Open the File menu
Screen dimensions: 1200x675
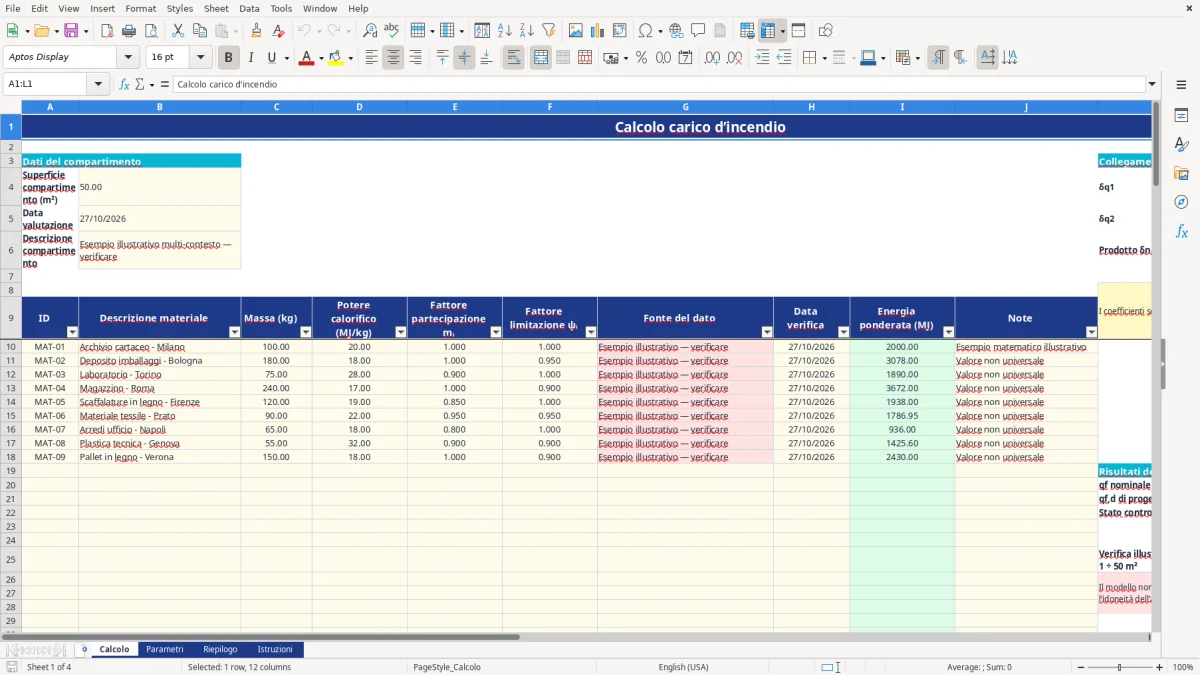[12, 8]
